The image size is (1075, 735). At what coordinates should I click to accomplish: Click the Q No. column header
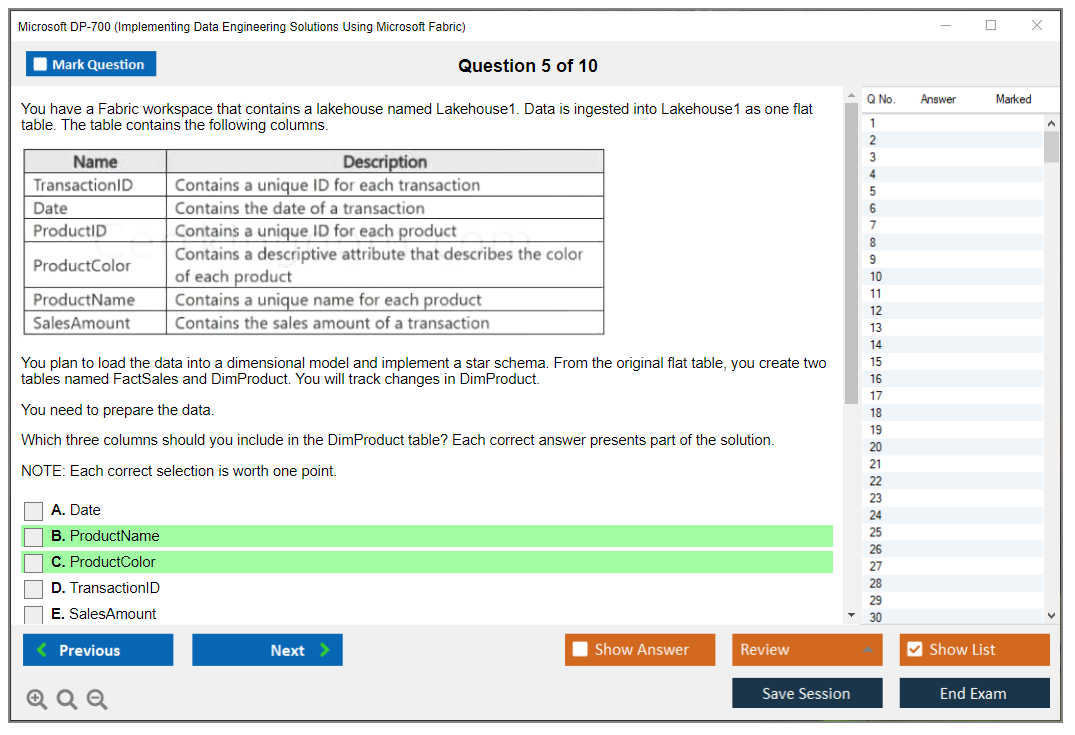[x=881, y=99]
